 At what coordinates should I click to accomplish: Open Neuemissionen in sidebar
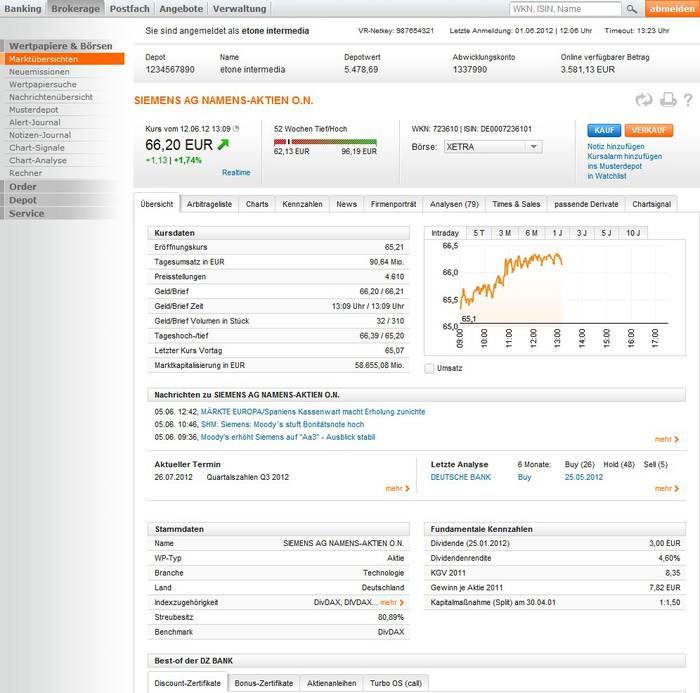click(x=39, y=71)
